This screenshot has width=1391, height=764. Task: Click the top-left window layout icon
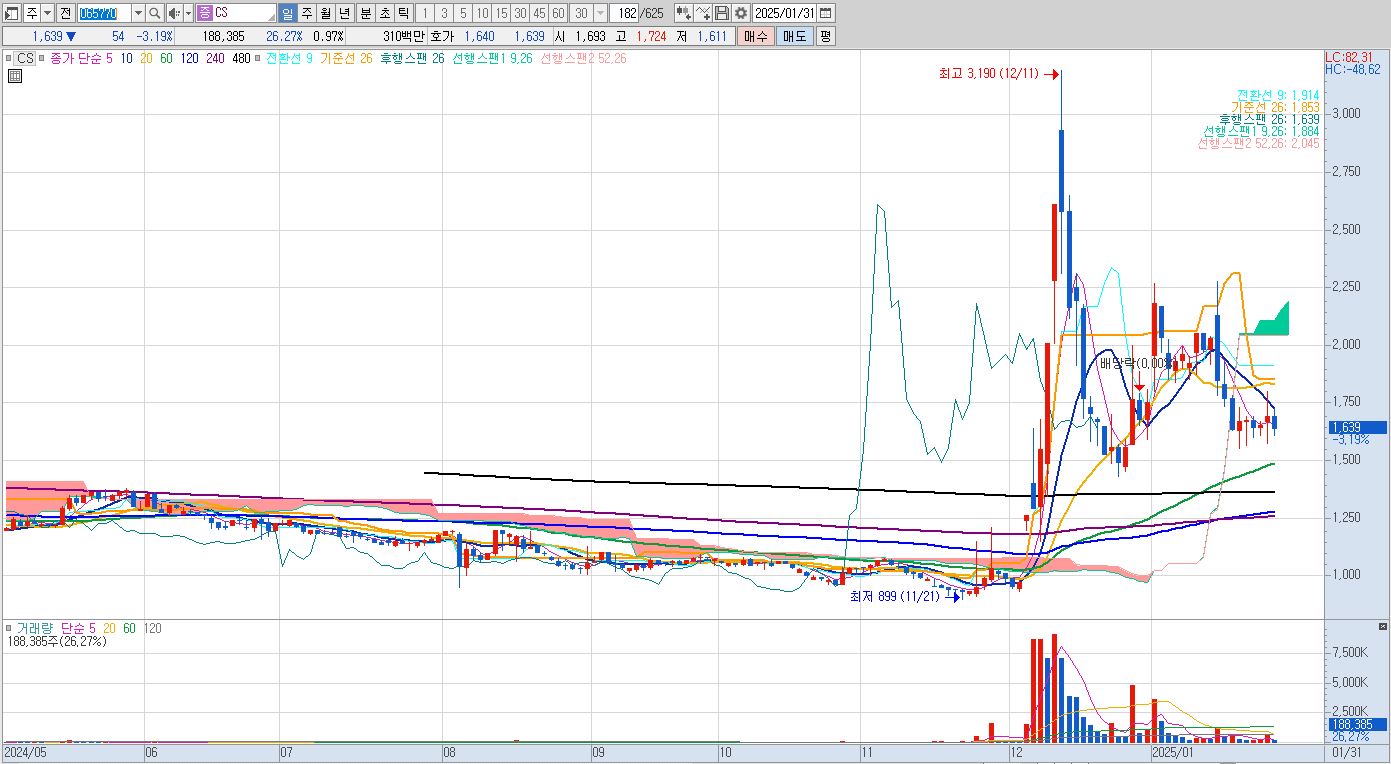point(12,13)
